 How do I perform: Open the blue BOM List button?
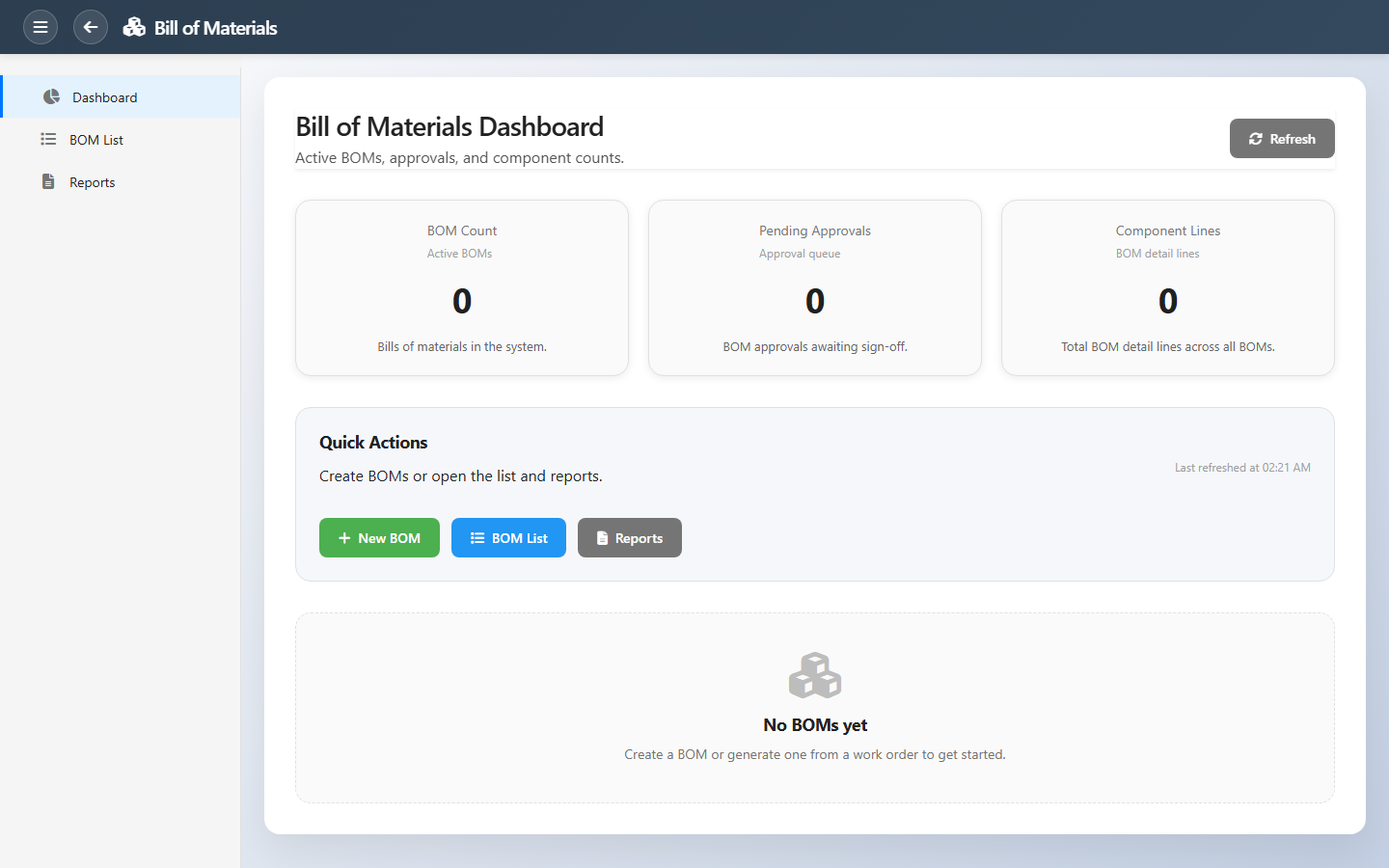(x=508, y=538)
